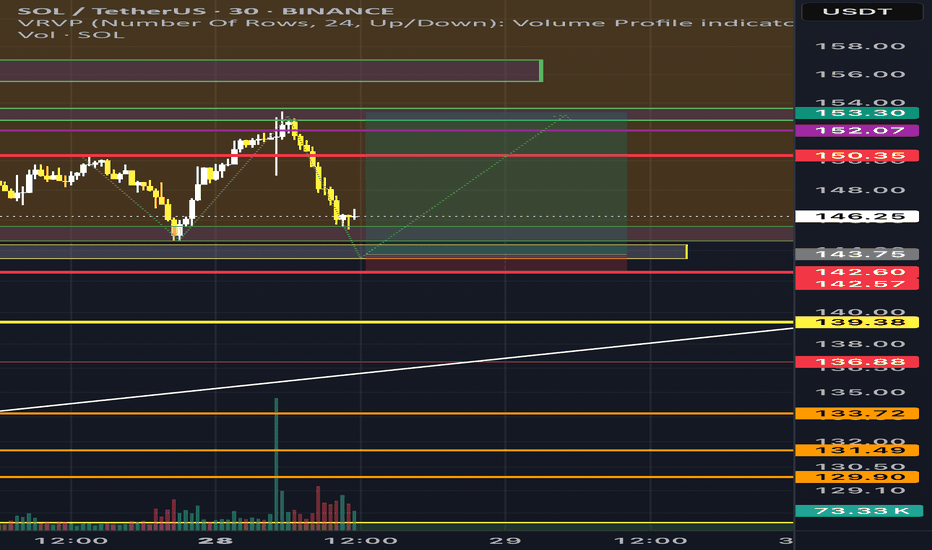
Task: Click the 73.33 K volume label
Action: tap(859, 511)
